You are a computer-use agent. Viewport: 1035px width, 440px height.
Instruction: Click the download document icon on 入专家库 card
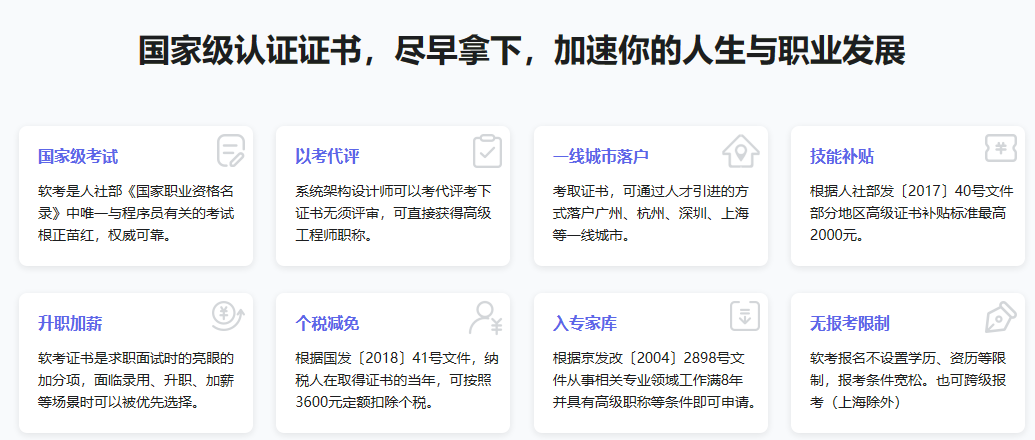743,316
